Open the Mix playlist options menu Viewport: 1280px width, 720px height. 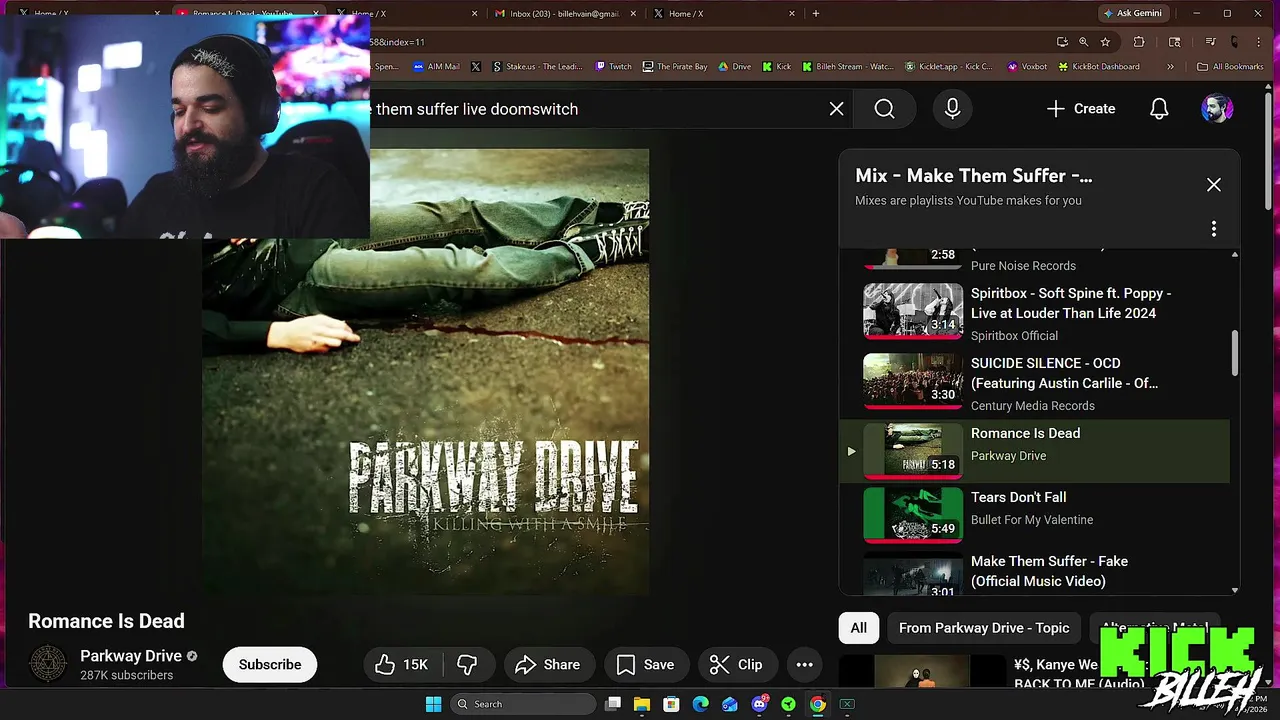(x=1213, y=229)
